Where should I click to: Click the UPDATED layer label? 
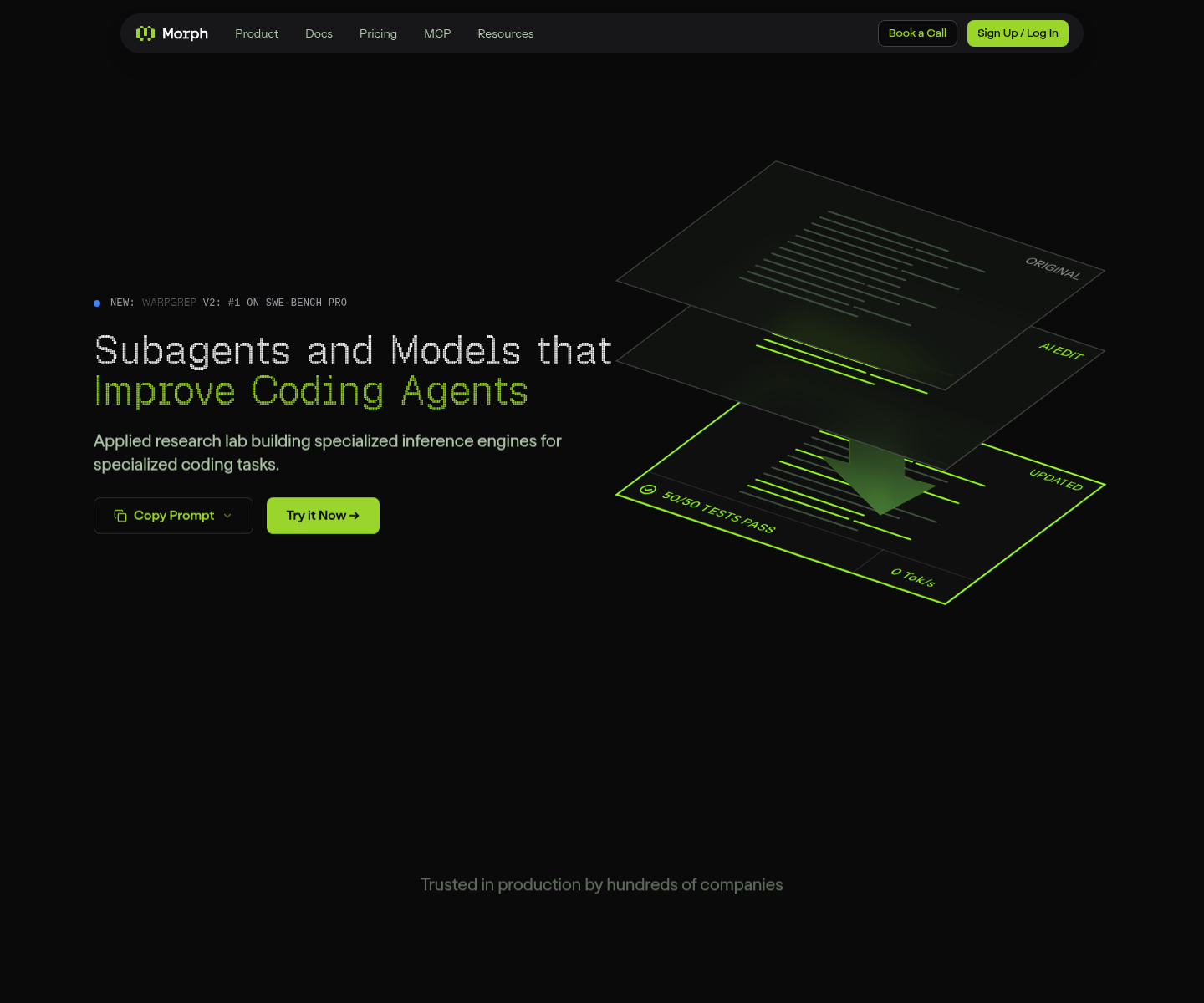click(1055, 480)
